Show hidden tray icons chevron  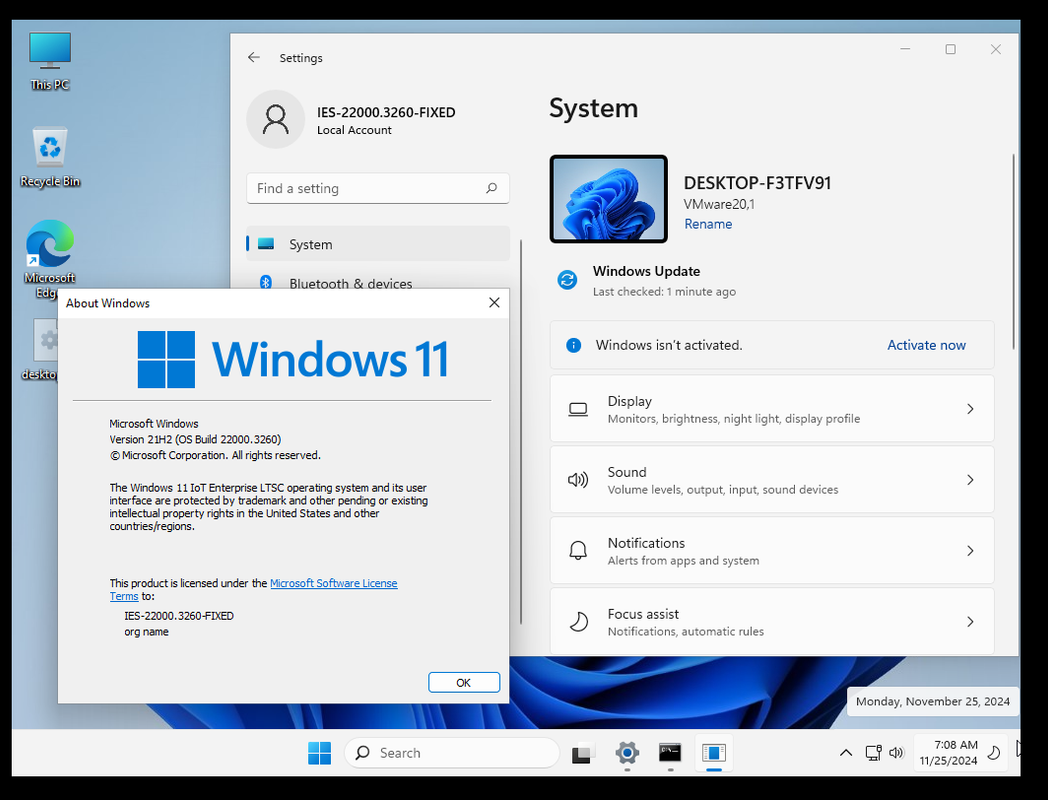click(845, 753)
